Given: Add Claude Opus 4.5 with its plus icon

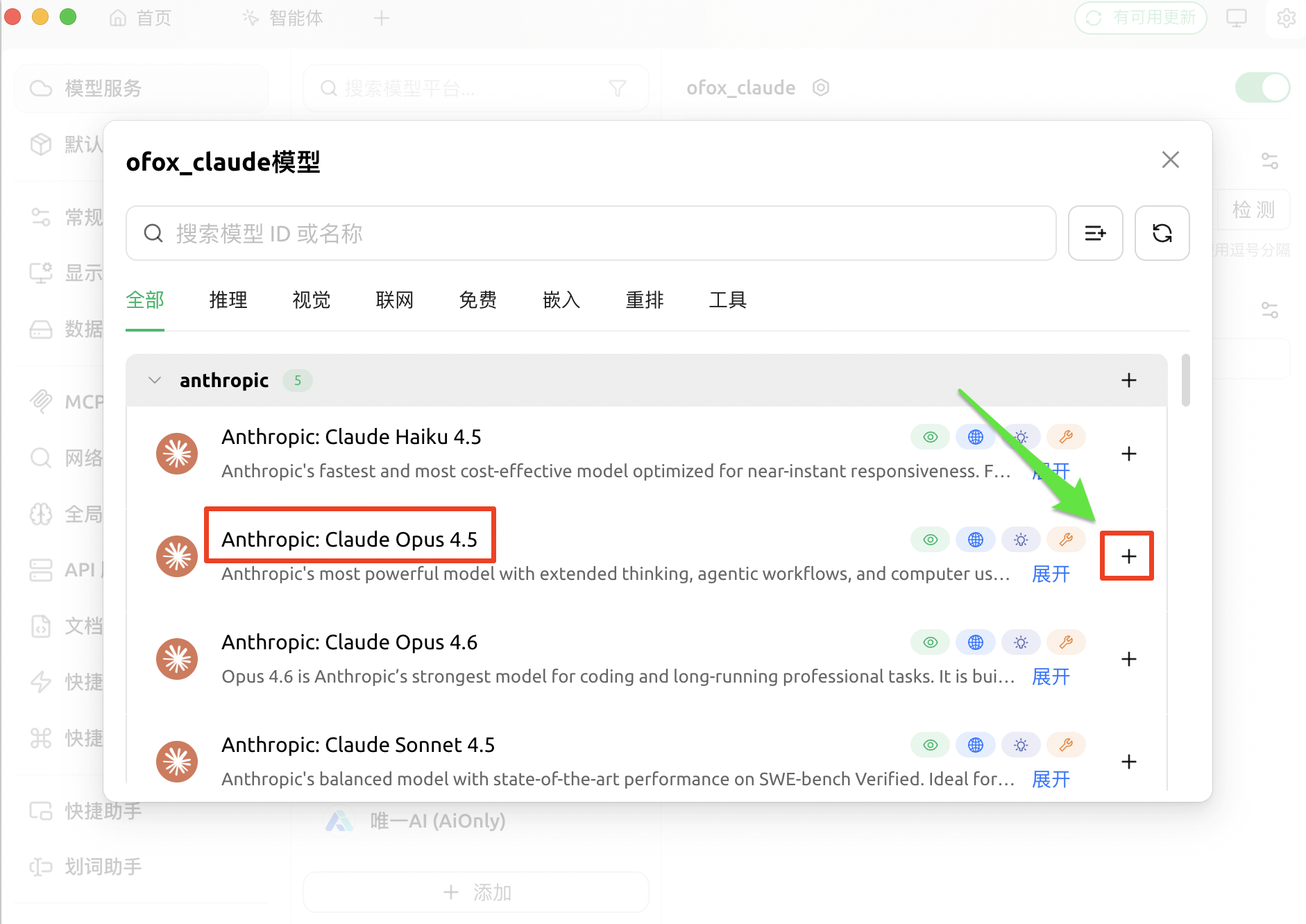Looking at the screenshot, I should tap(1129, 556).
